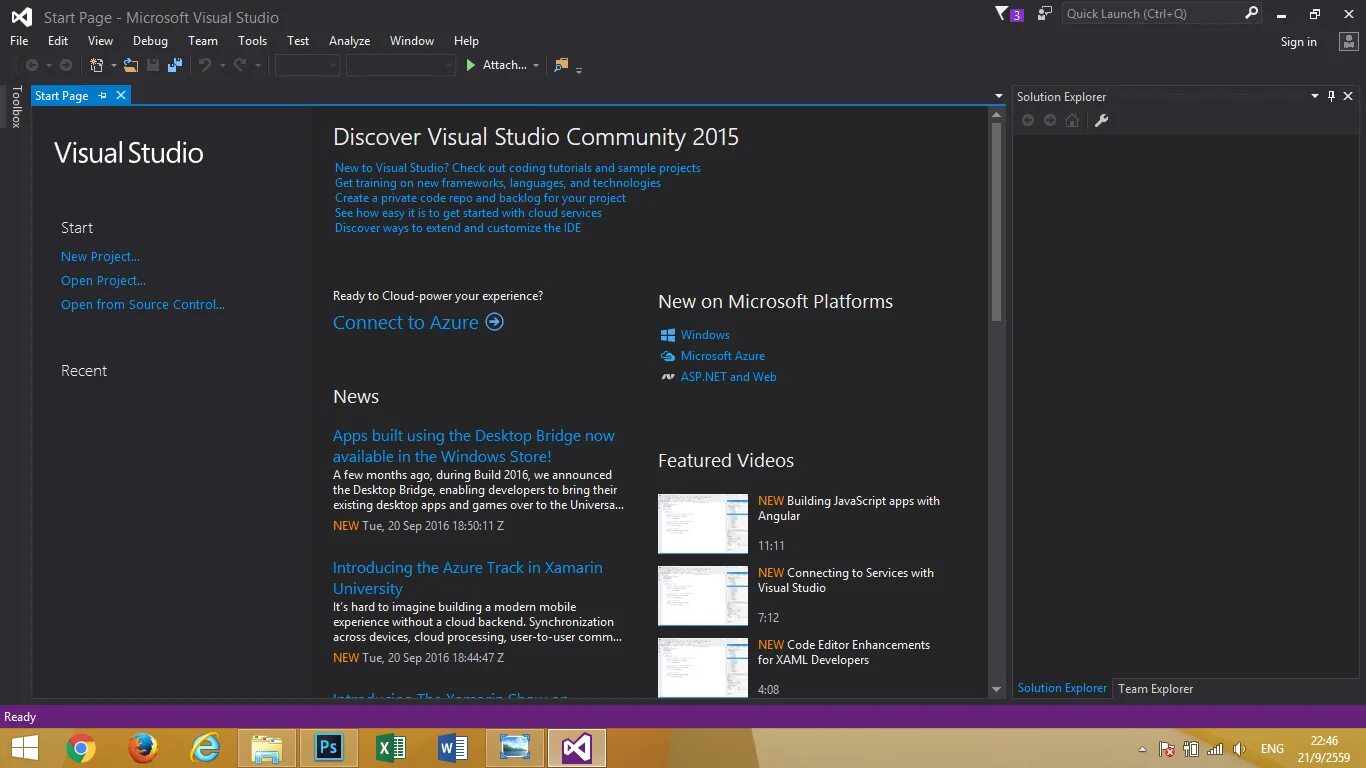Viewport: 1366px width, 768px height.
Task: Switch to the Team Explorer tab
Action: [x=1155, y=688]
